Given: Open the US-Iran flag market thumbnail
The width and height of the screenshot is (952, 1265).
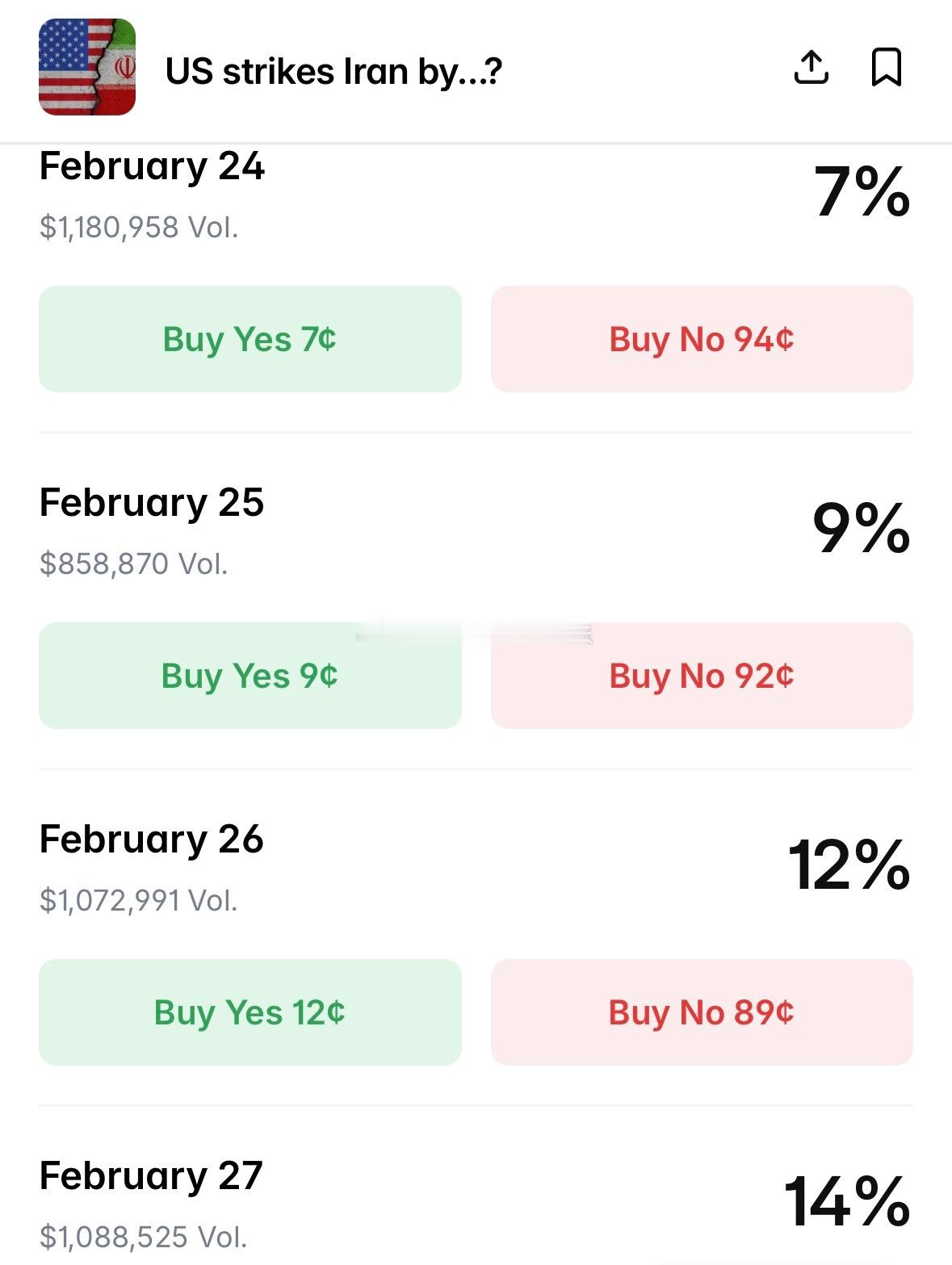Looking at the screenshot, I should (87, 67).
